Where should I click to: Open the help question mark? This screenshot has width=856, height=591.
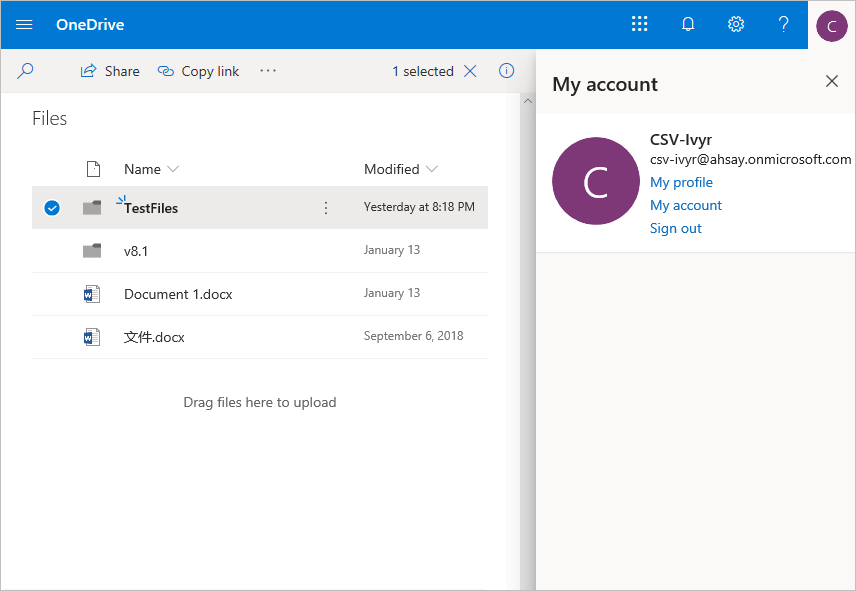784,24
